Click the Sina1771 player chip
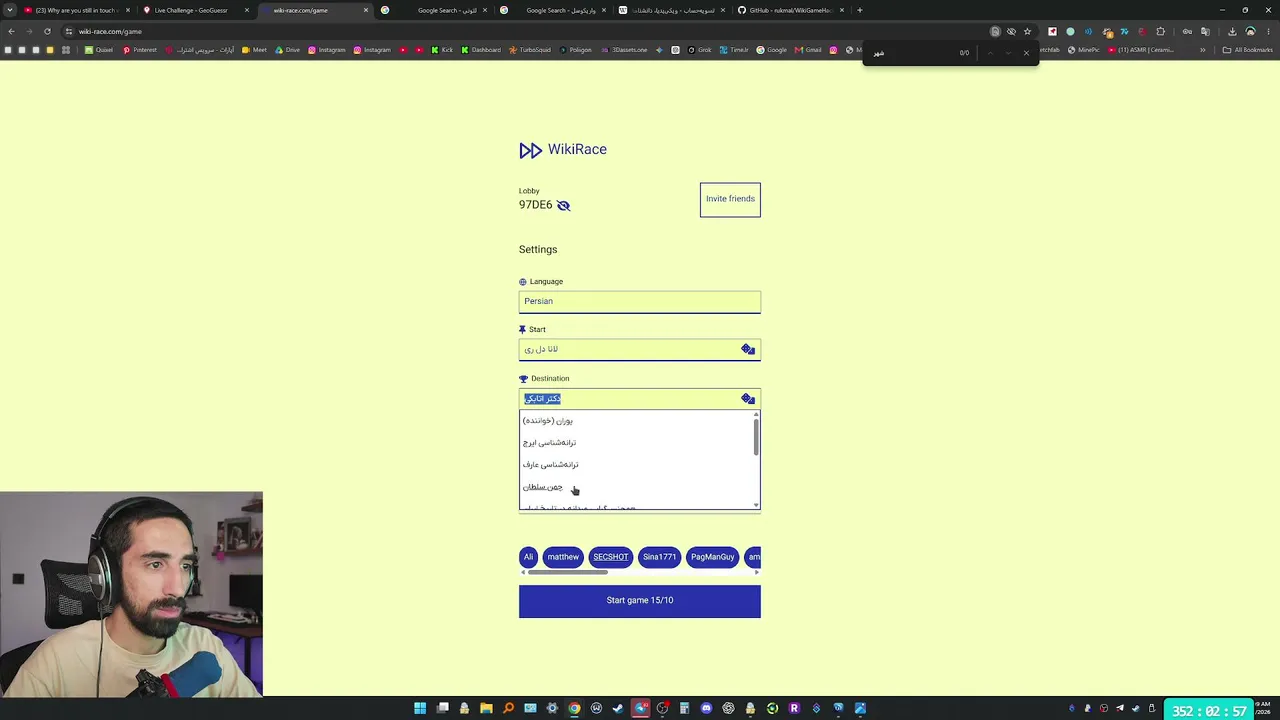The image size is (1280, 720). click(659, 557)
